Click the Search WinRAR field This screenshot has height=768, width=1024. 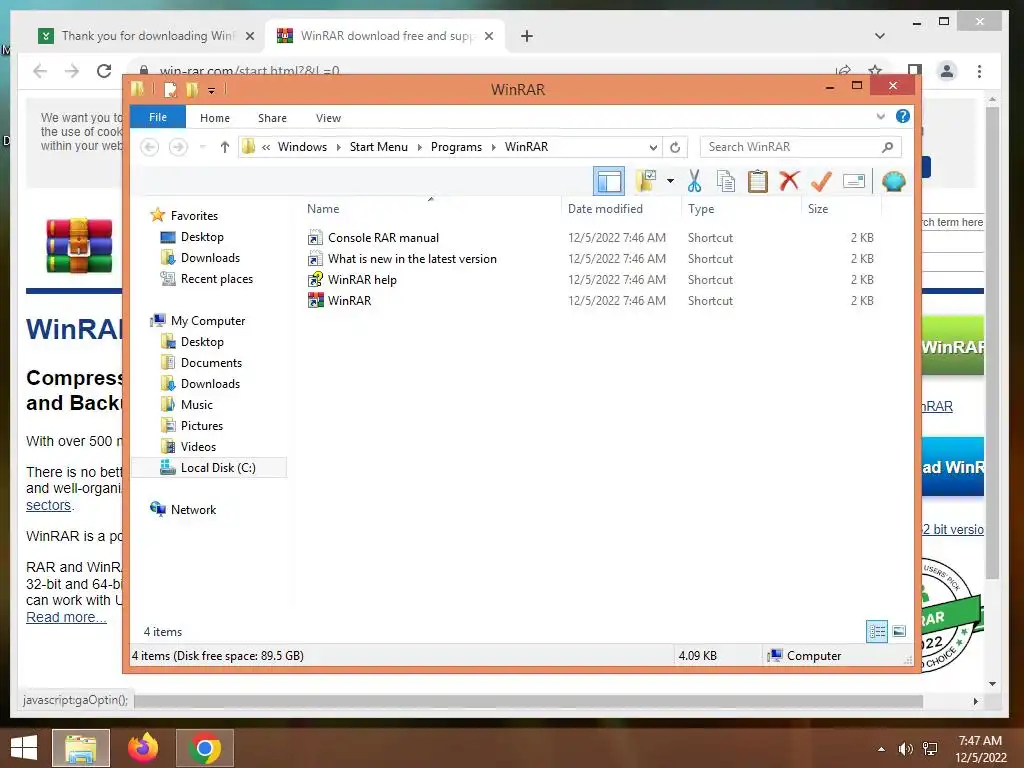tap(800, 147)
